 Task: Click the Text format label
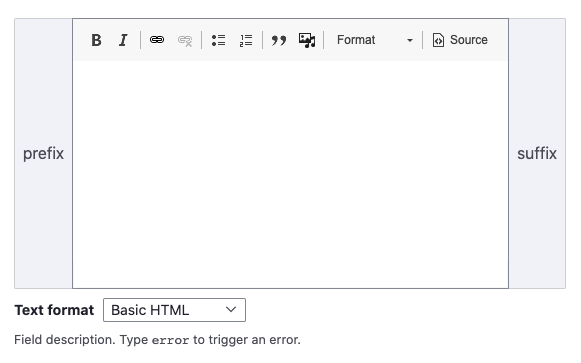[x=54, y=310]
